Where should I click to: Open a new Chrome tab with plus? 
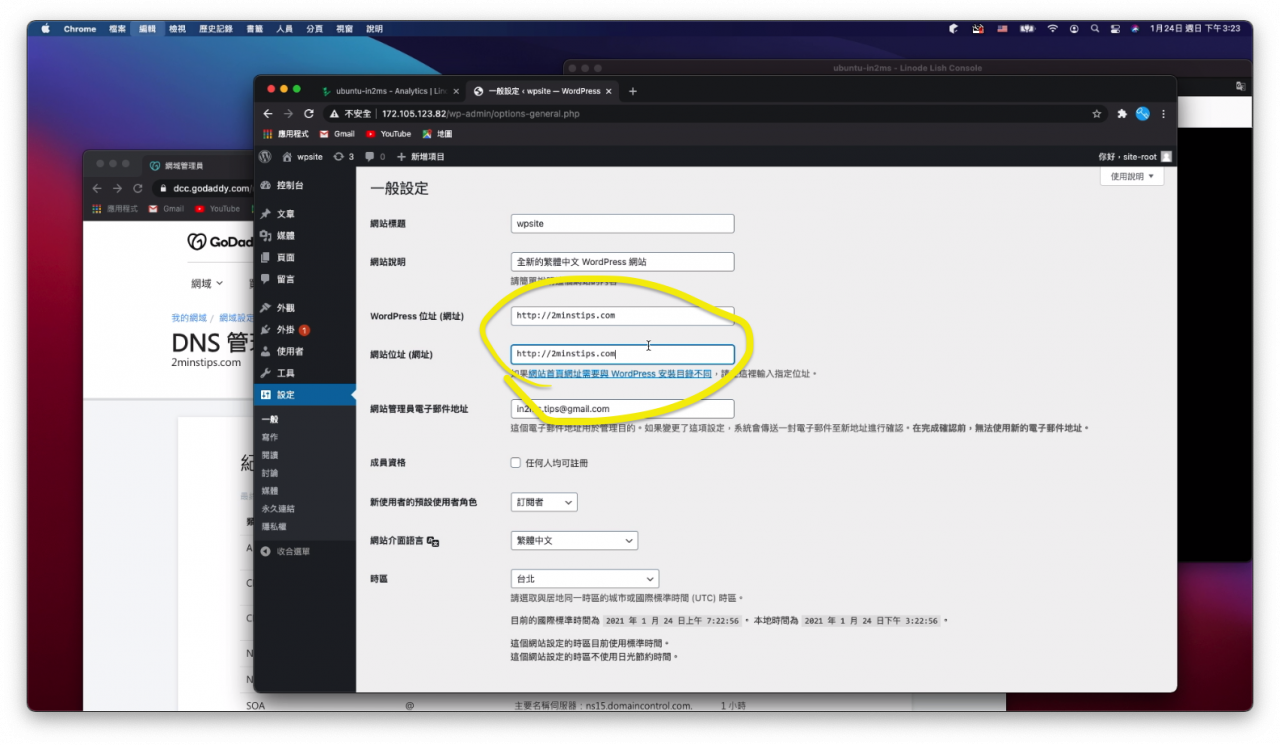(x=632, y=91)
